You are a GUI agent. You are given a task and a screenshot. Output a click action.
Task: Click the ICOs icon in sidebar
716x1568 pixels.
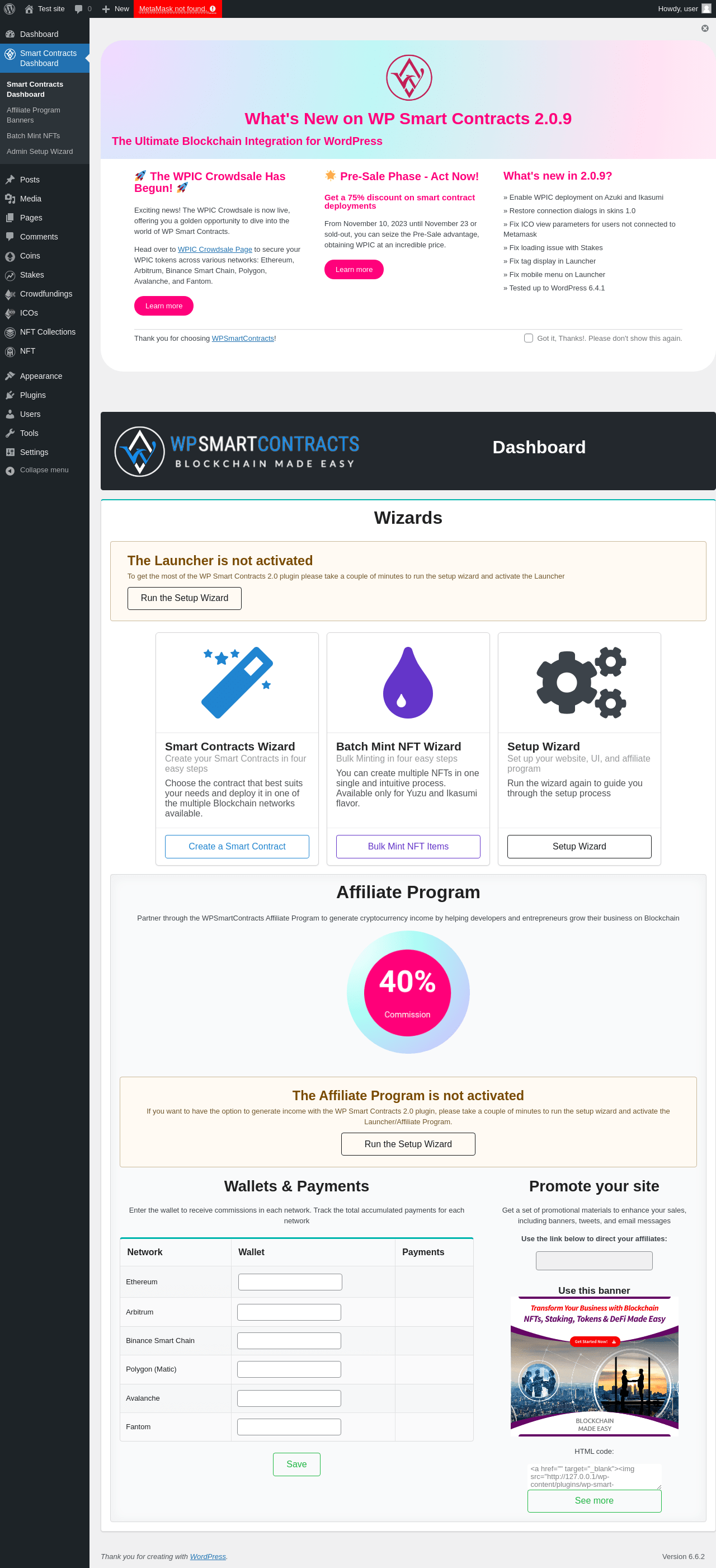(x=10, y=313)
